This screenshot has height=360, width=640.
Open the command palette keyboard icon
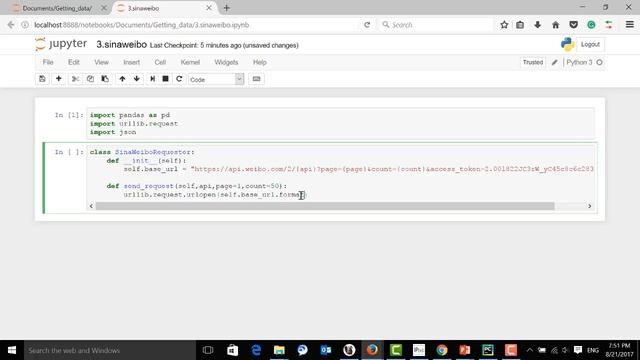(x=256, y=79)
